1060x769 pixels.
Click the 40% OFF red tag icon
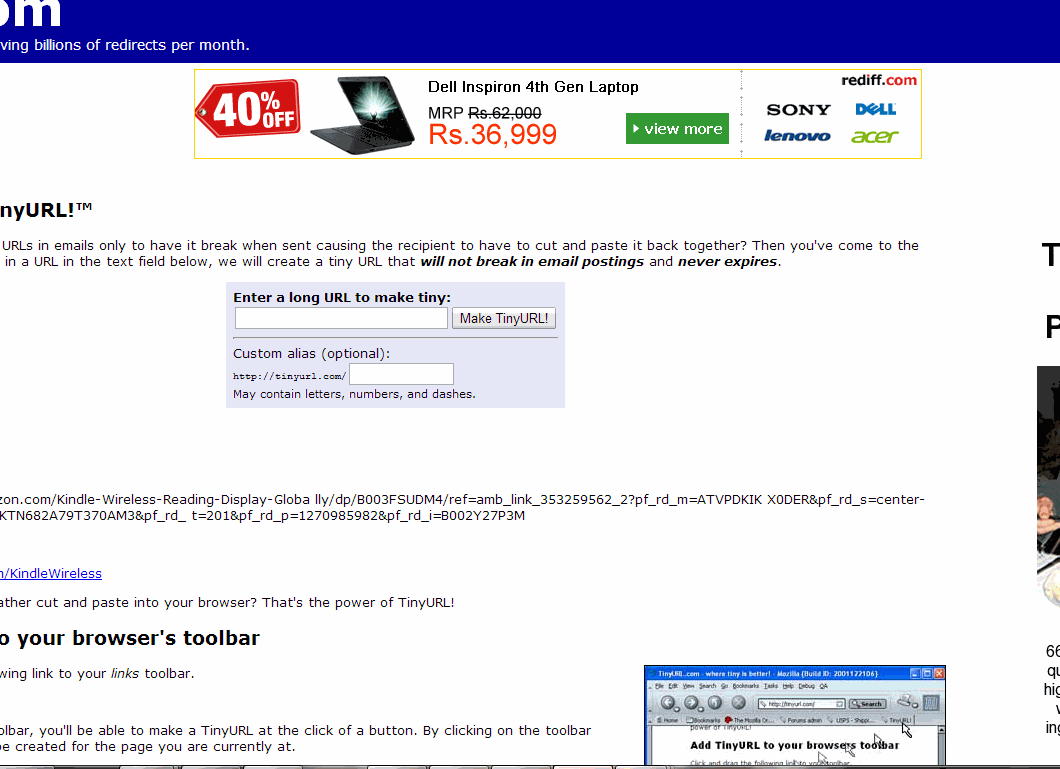coord(248,109)
